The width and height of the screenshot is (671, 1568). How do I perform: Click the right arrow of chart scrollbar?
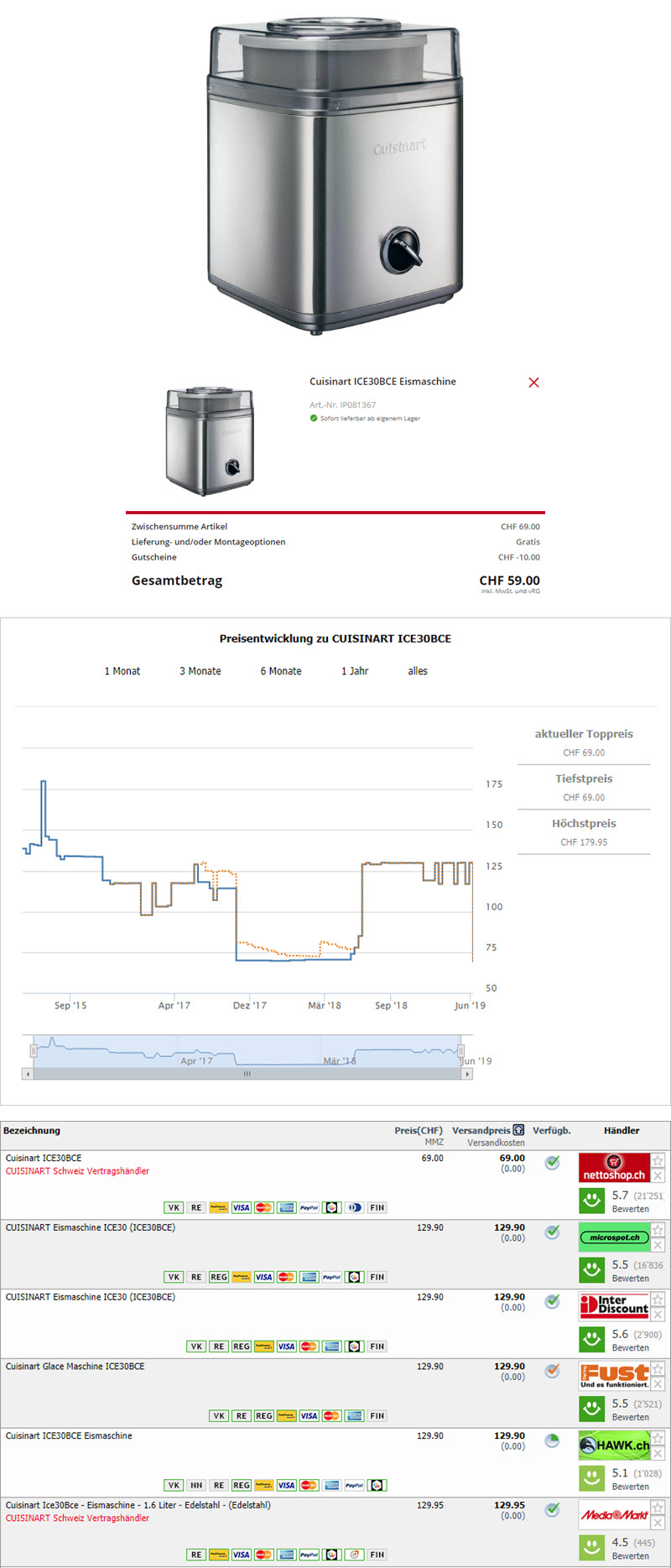[467, 1074]
